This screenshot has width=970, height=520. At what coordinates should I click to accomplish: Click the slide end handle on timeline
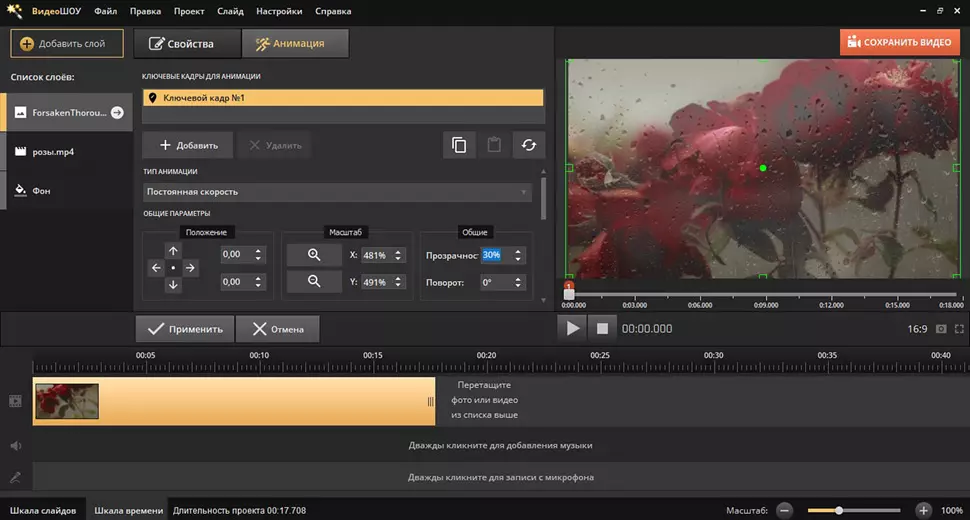[x=431, y=401]
